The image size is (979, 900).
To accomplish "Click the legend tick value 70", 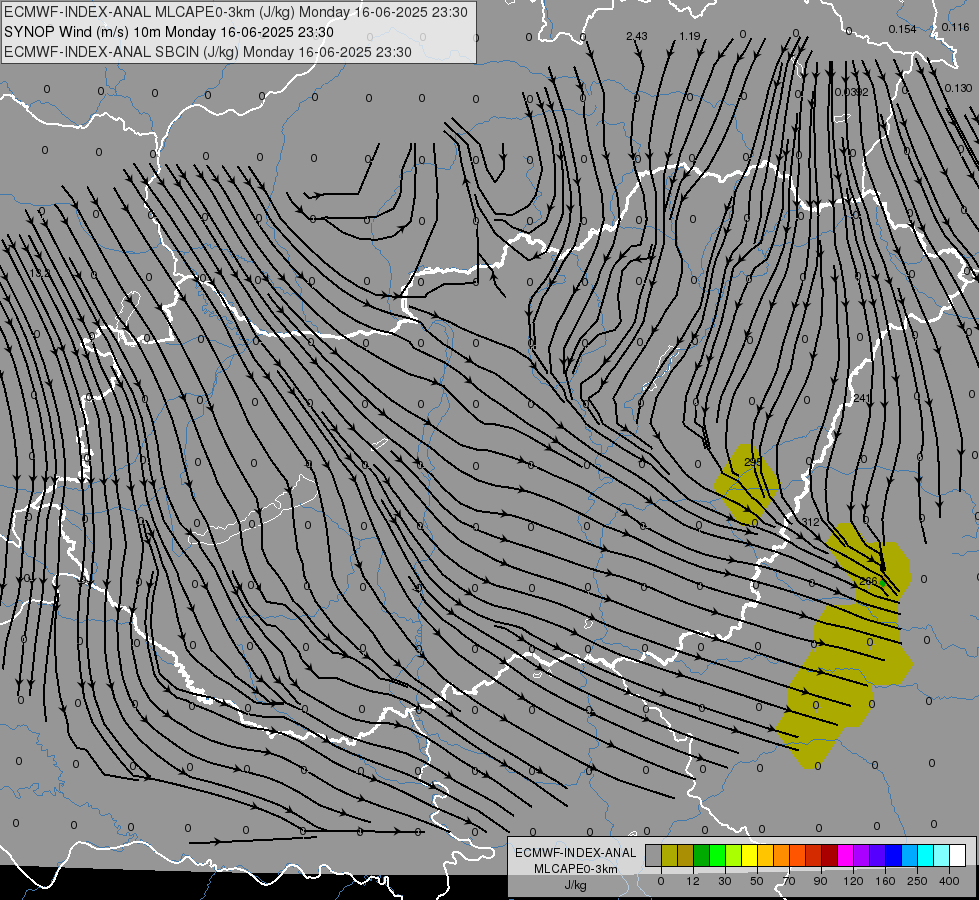I will point(789,881).
